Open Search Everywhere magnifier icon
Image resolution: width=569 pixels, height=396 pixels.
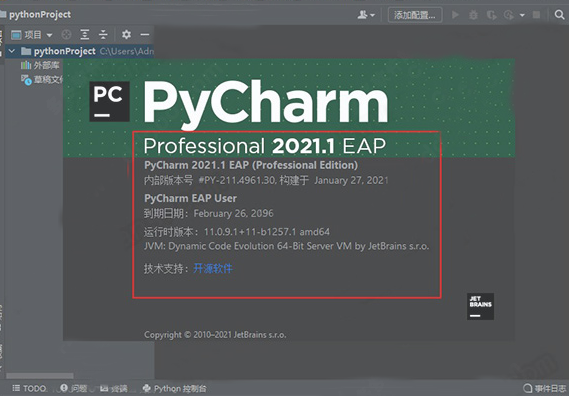(559, 15)
